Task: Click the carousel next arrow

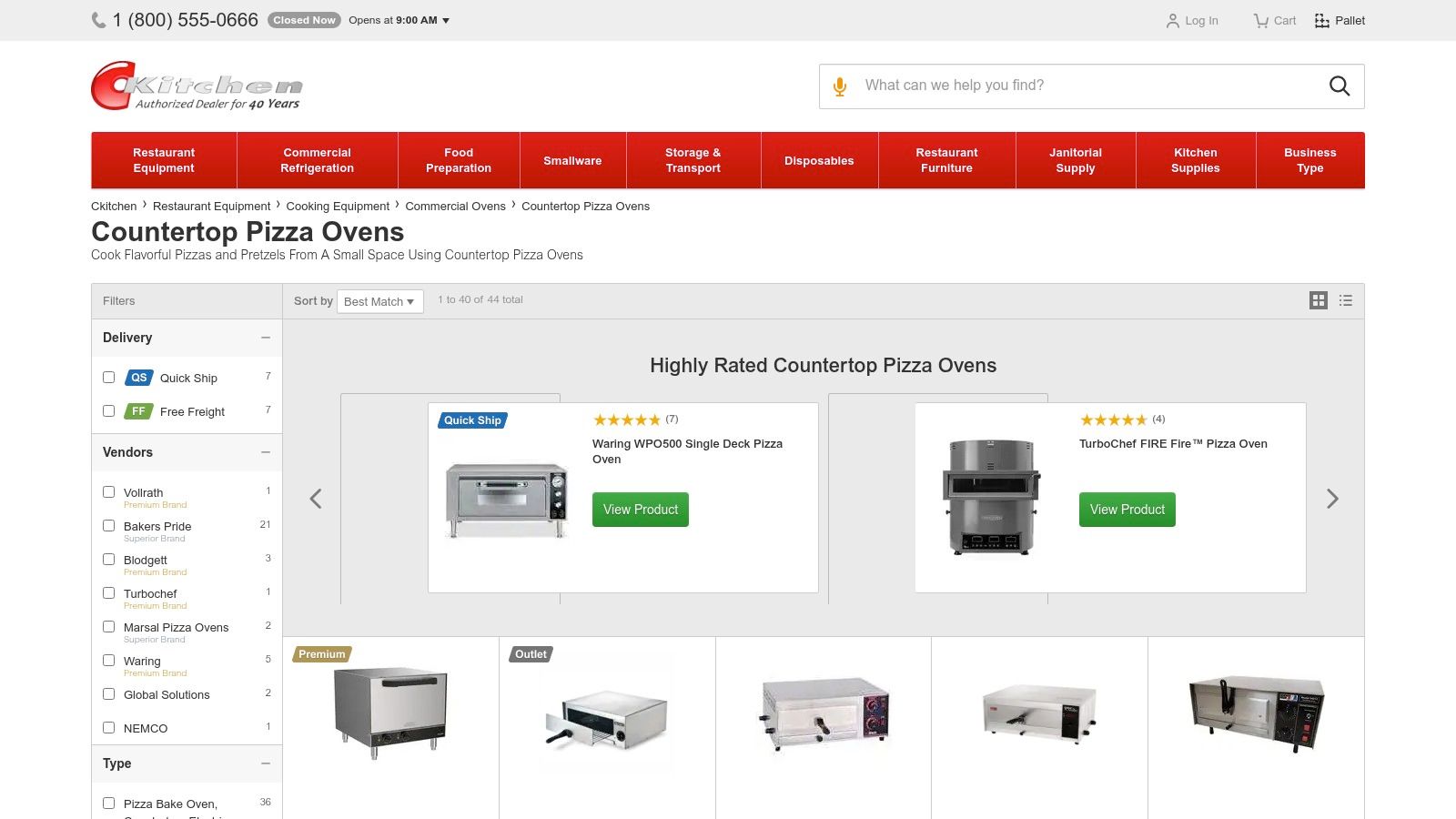Action: (1332, 499)
